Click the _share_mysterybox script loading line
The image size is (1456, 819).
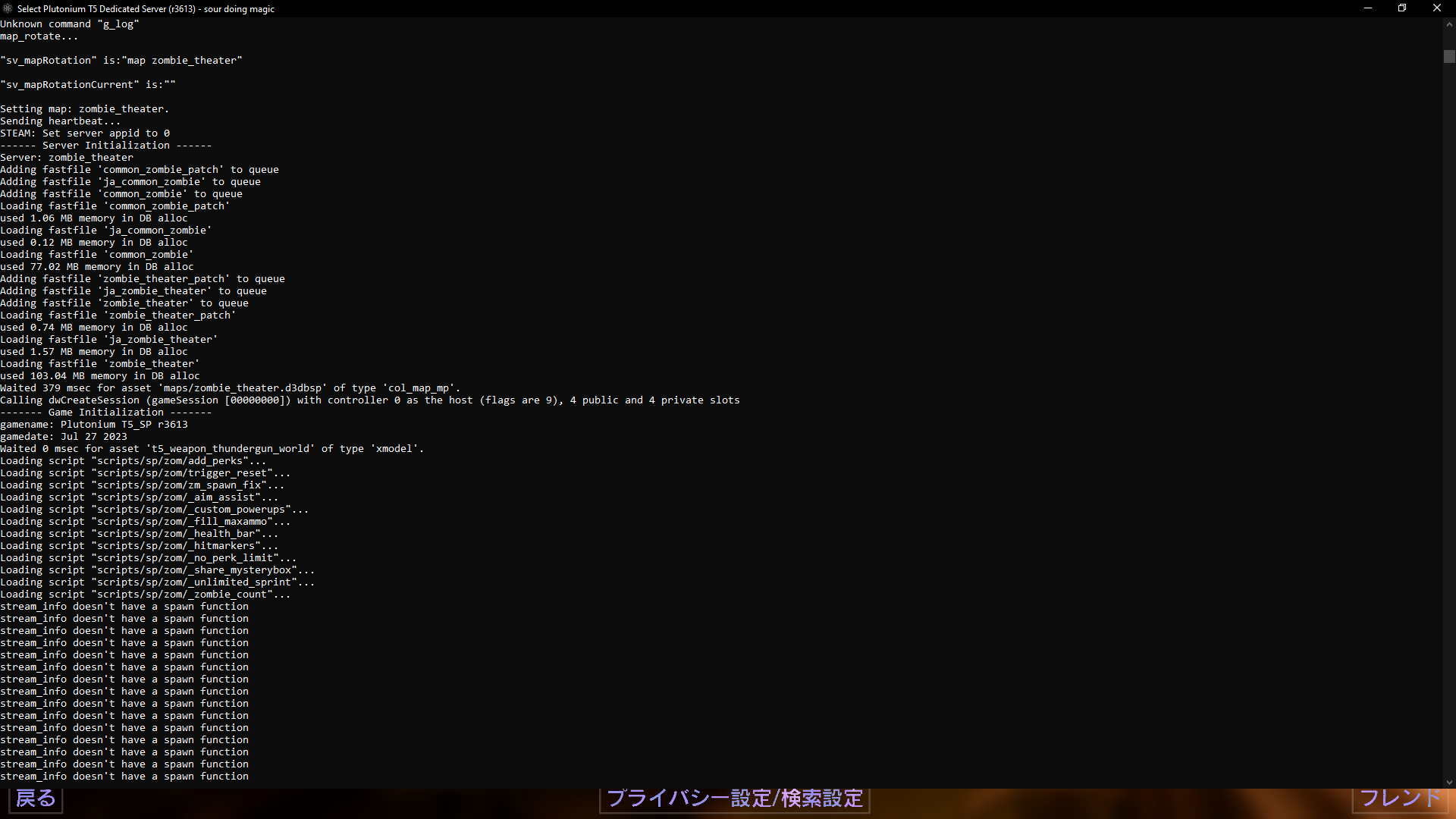[158, 570]
